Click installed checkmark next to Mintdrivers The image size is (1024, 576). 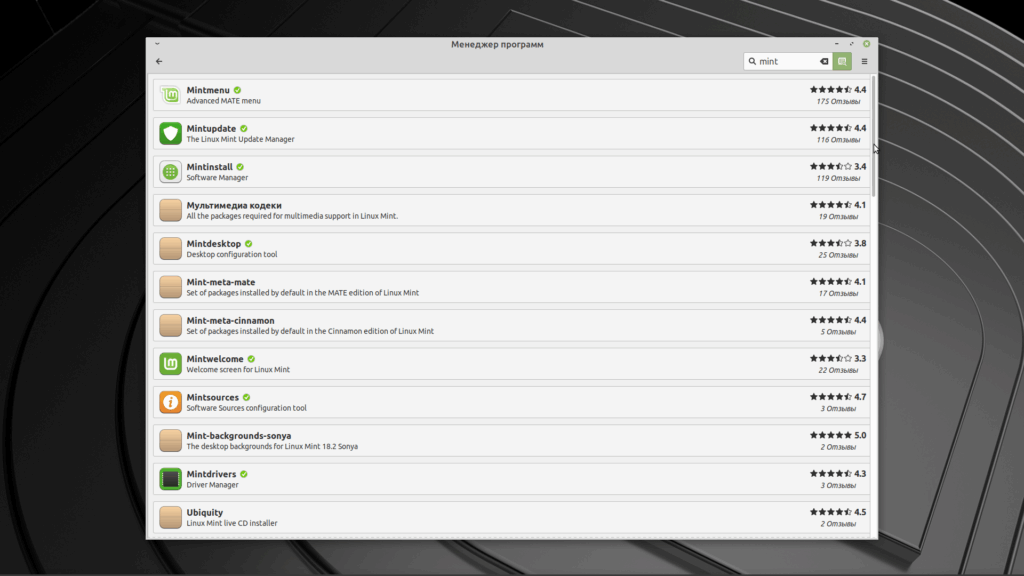244,474
